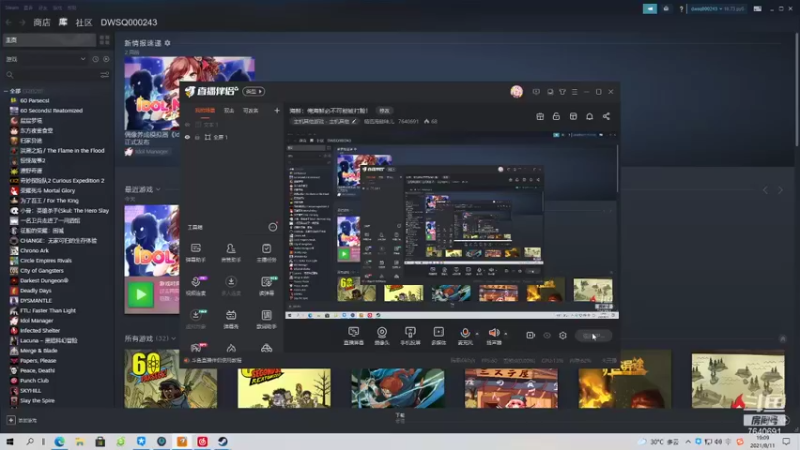Screen dimensions: 800x450
Task: Click Add a Game at Steam bottom left
Action: point(21,420)
